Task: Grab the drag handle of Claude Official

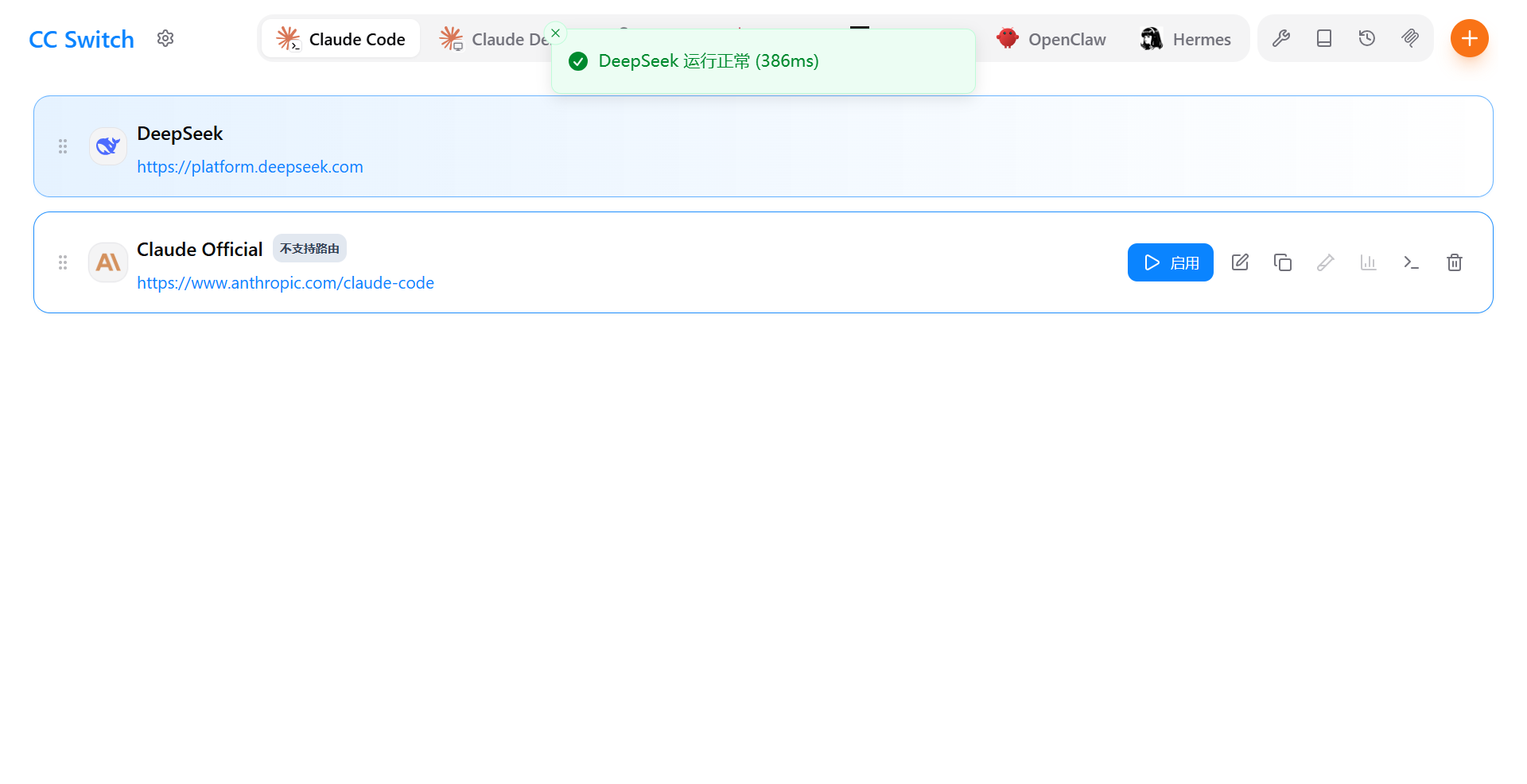Action: 63,262
